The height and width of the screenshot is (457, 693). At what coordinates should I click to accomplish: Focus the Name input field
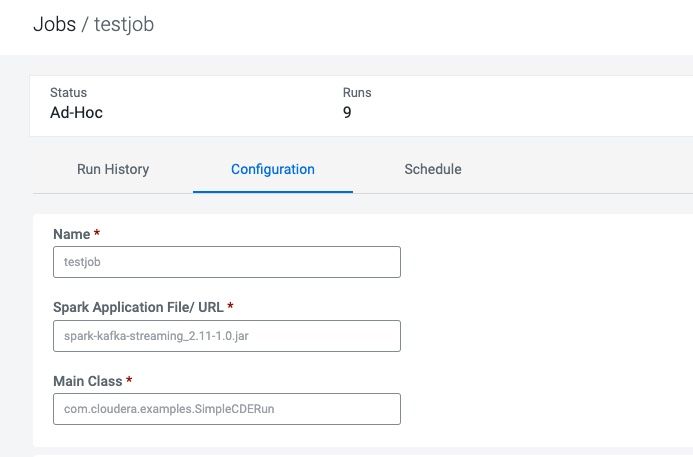(226, 262)
